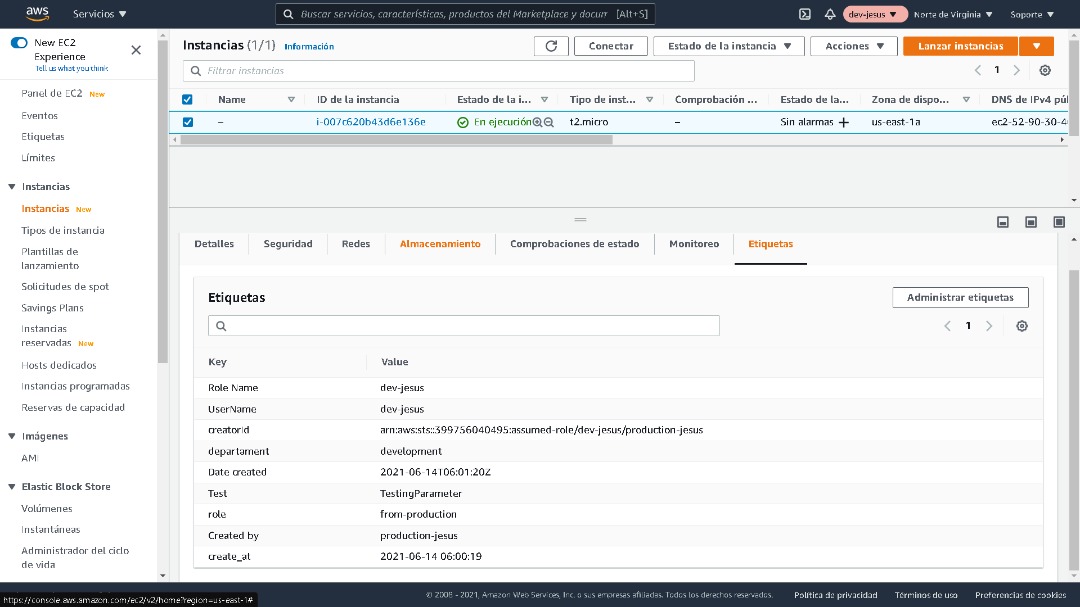Screen dimensions: 1080x607
Task: Click the Etiquetas search field
Action: click(464, 326)
